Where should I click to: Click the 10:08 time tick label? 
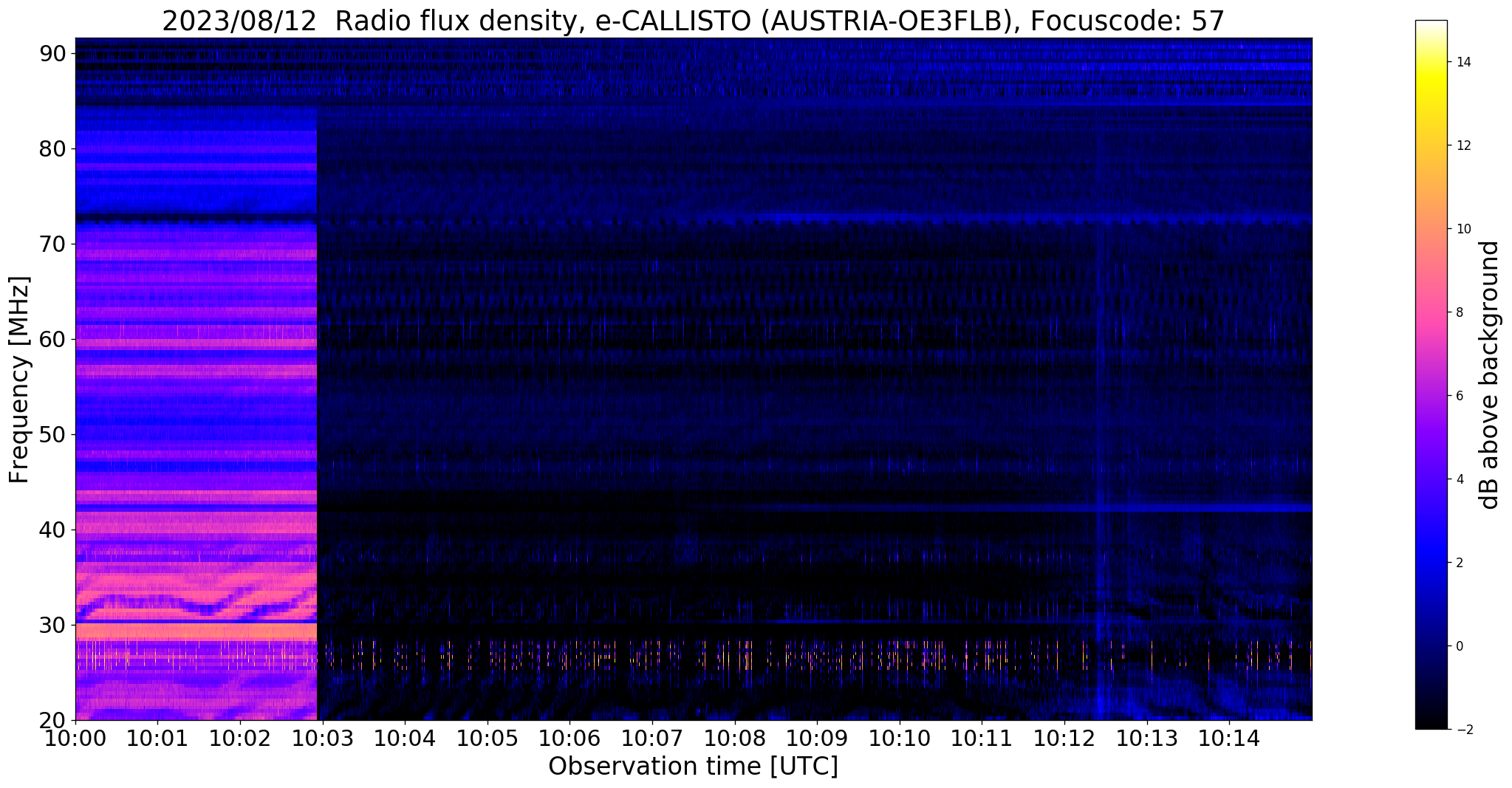735,738
